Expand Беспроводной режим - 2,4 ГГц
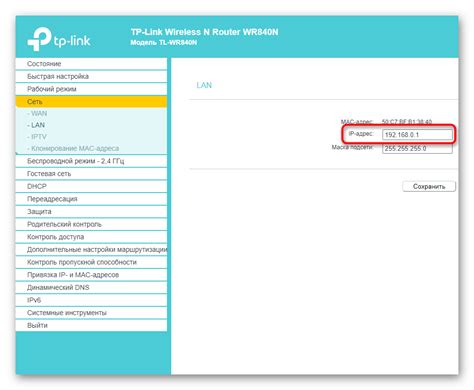The height and width of the screenshot is (390, 474). (91, 161)
